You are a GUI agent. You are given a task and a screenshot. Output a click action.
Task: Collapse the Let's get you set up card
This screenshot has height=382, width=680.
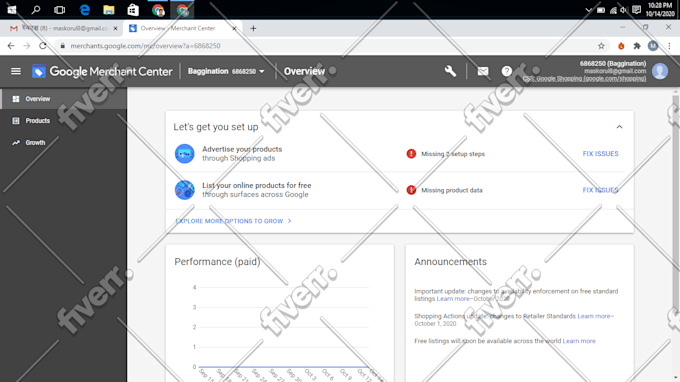tap(619, 127)
